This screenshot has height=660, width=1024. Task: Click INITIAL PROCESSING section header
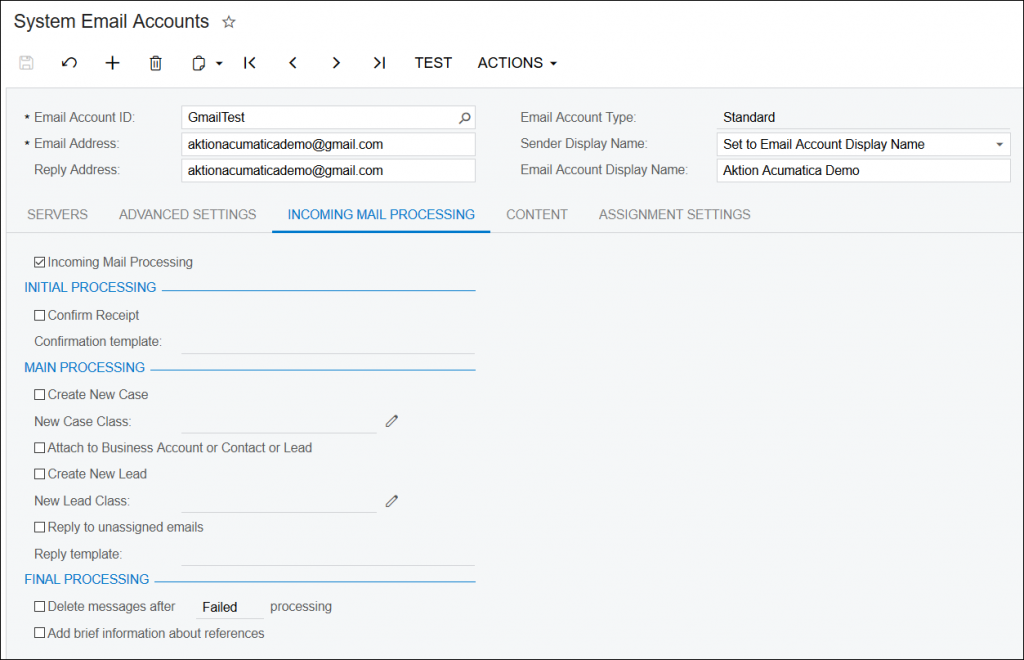(90, 287)
